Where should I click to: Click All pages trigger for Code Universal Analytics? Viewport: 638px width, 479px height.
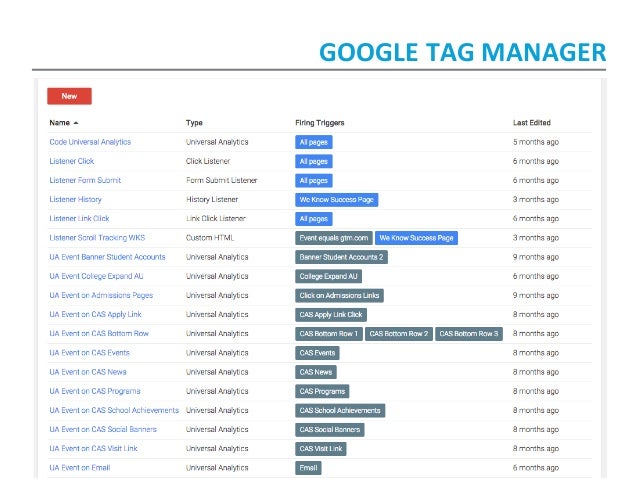[314, 142]
